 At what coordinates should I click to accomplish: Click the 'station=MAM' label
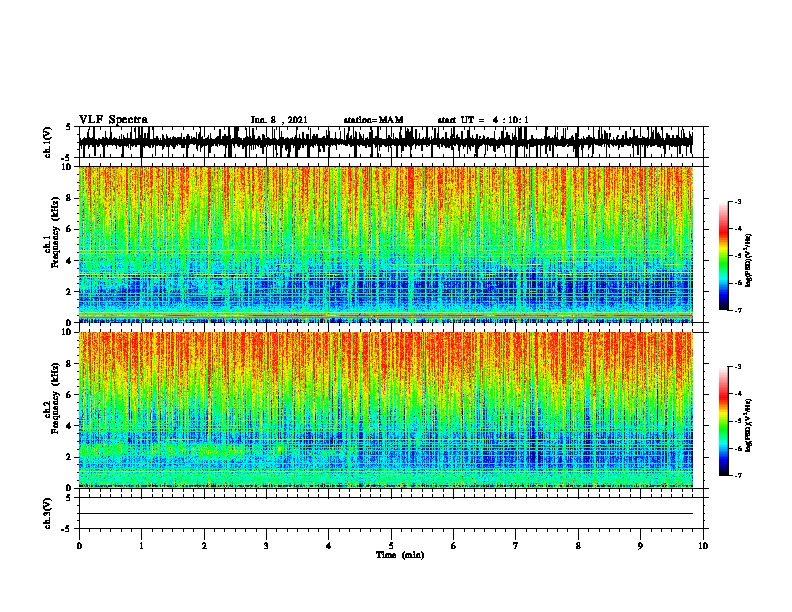click(373, 120)
